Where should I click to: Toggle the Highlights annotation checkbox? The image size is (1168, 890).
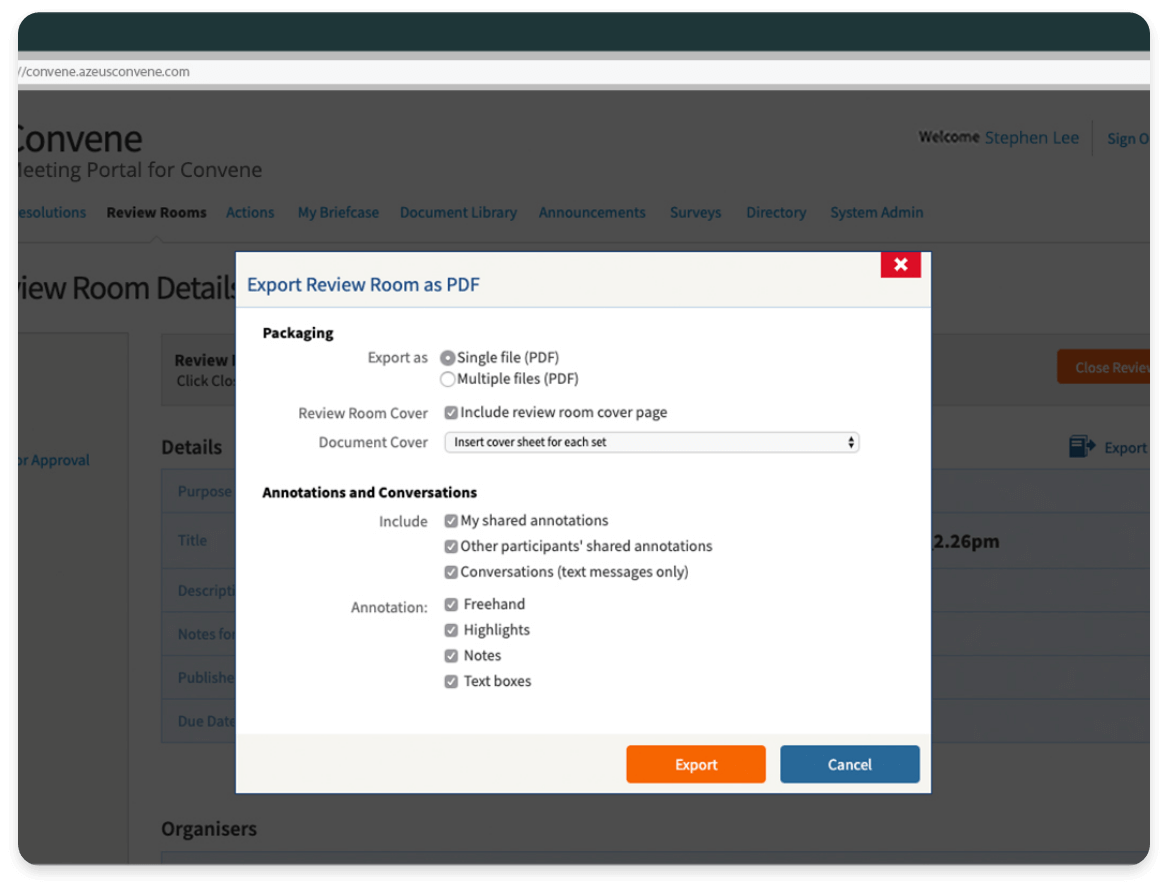pyautogui.click(x=451, y=630)
